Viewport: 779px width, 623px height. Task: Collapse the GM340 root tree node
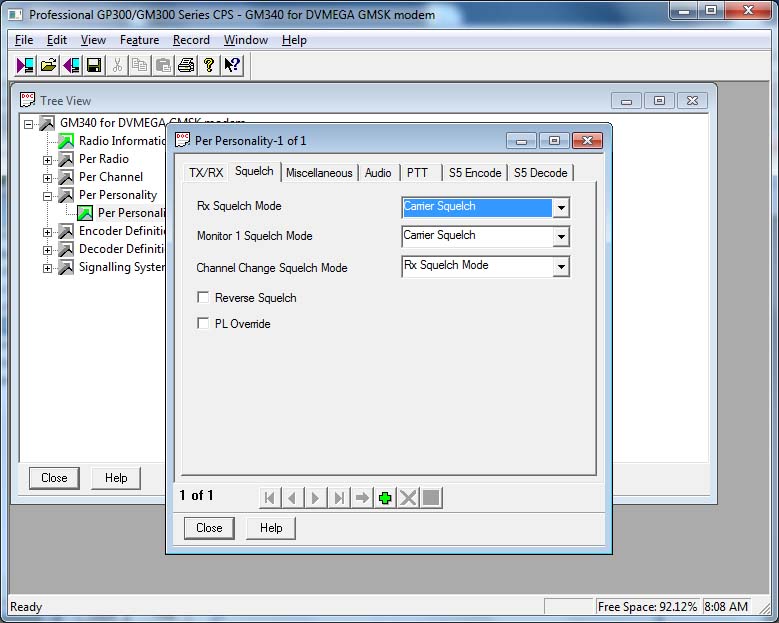[x=28, y=124]
